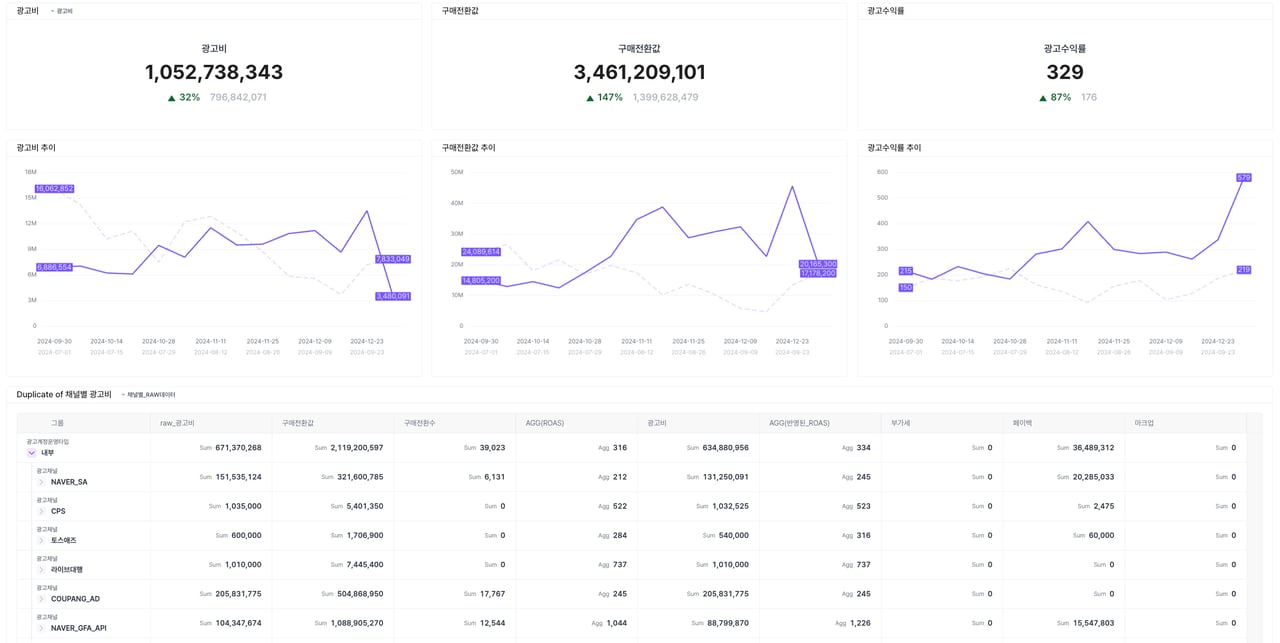This screenshot has height=643, width=1280.
Task: Collapse the 내부 group row chevron
Action: (x=32, y=453)
